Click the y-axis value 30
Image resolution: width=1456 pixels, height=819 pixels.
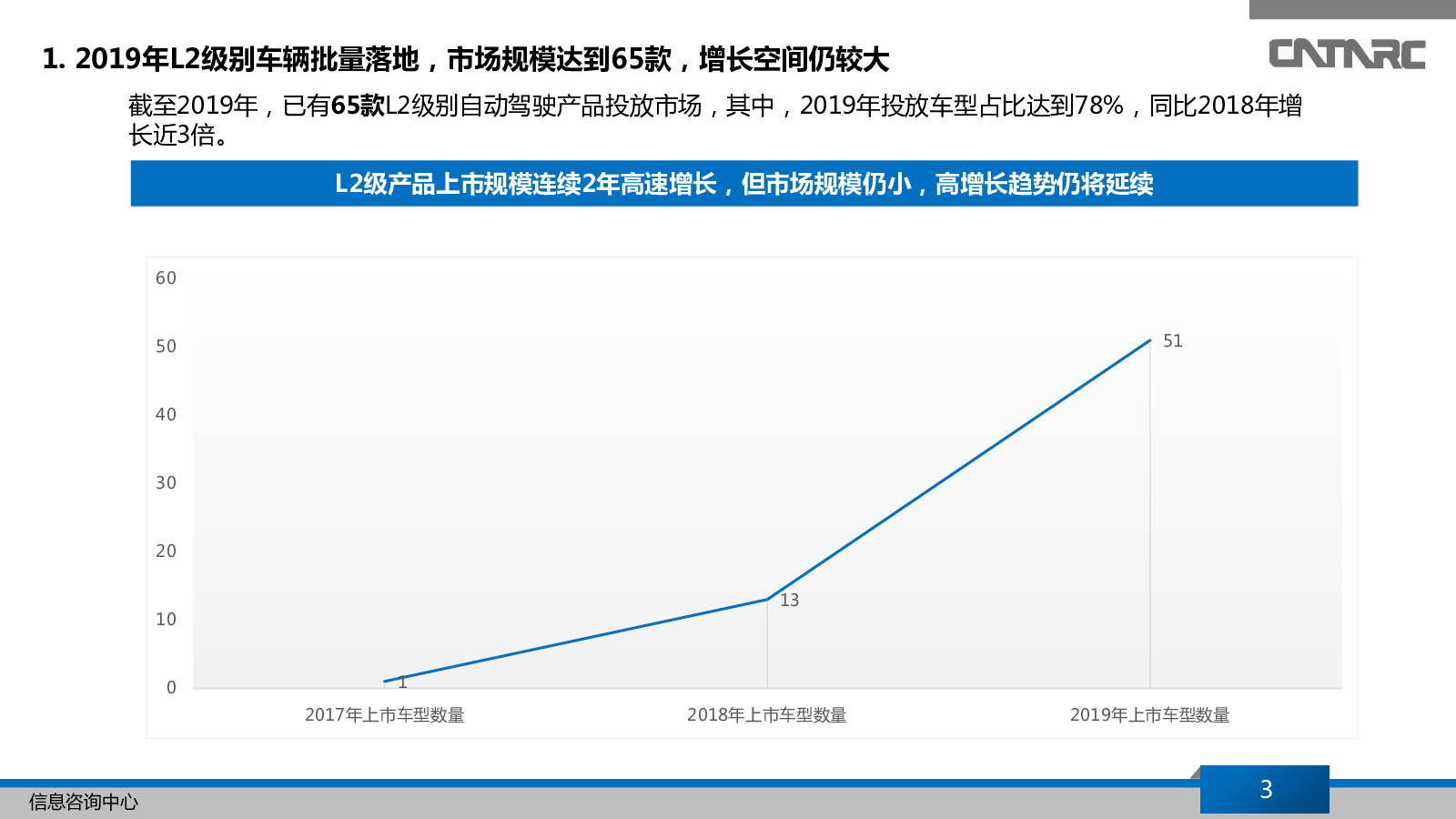[166, 483]
